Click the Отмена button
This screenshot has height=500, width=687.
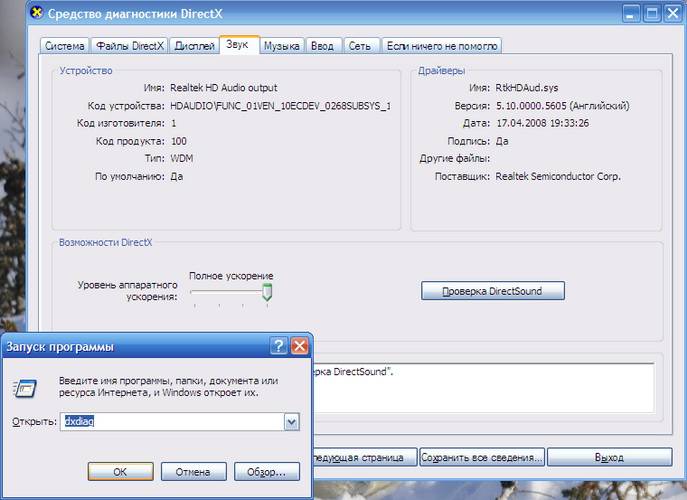[x=193, y=472]
